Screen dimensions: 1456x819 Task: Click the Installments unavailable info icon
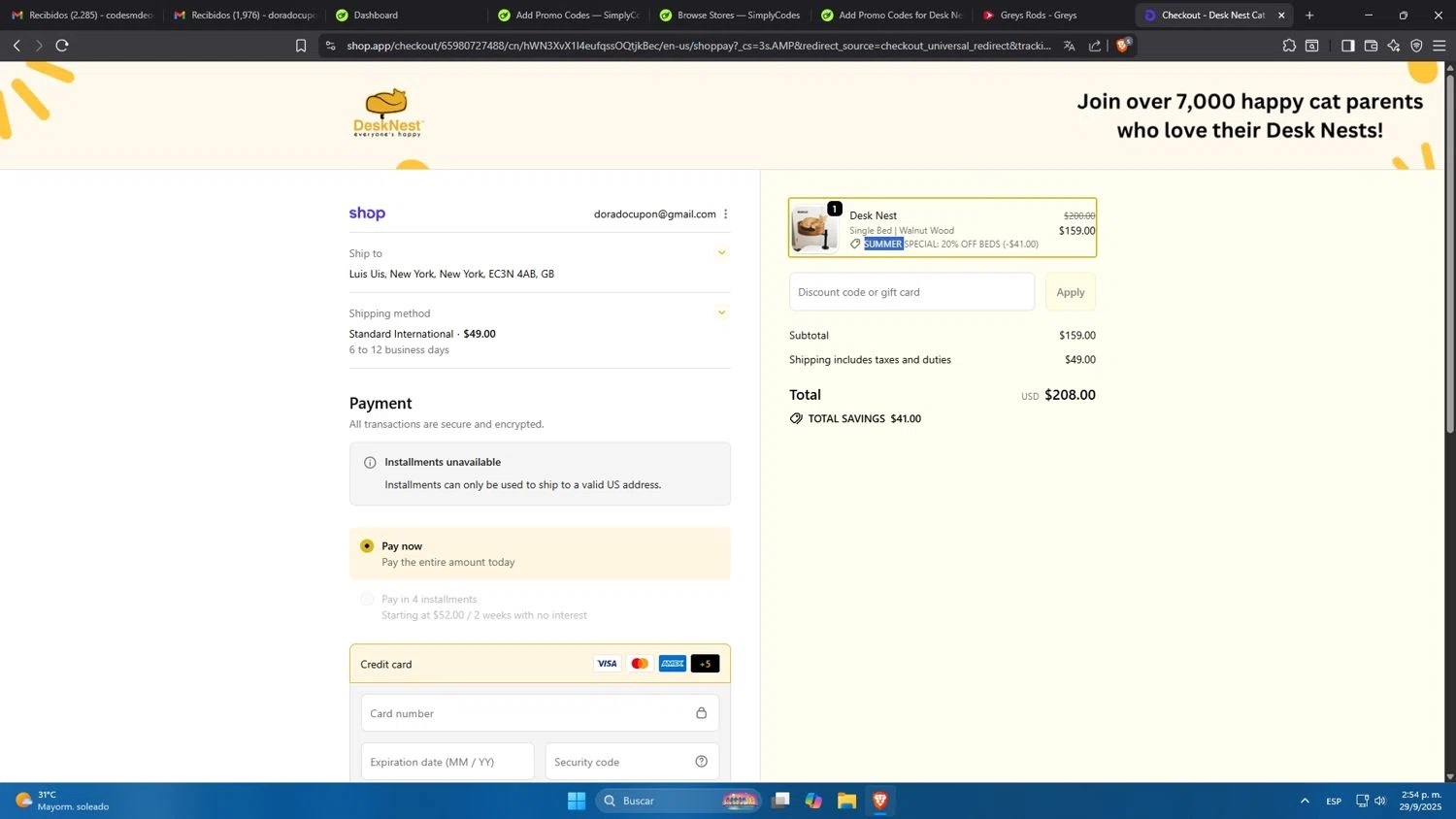point(370,463)
